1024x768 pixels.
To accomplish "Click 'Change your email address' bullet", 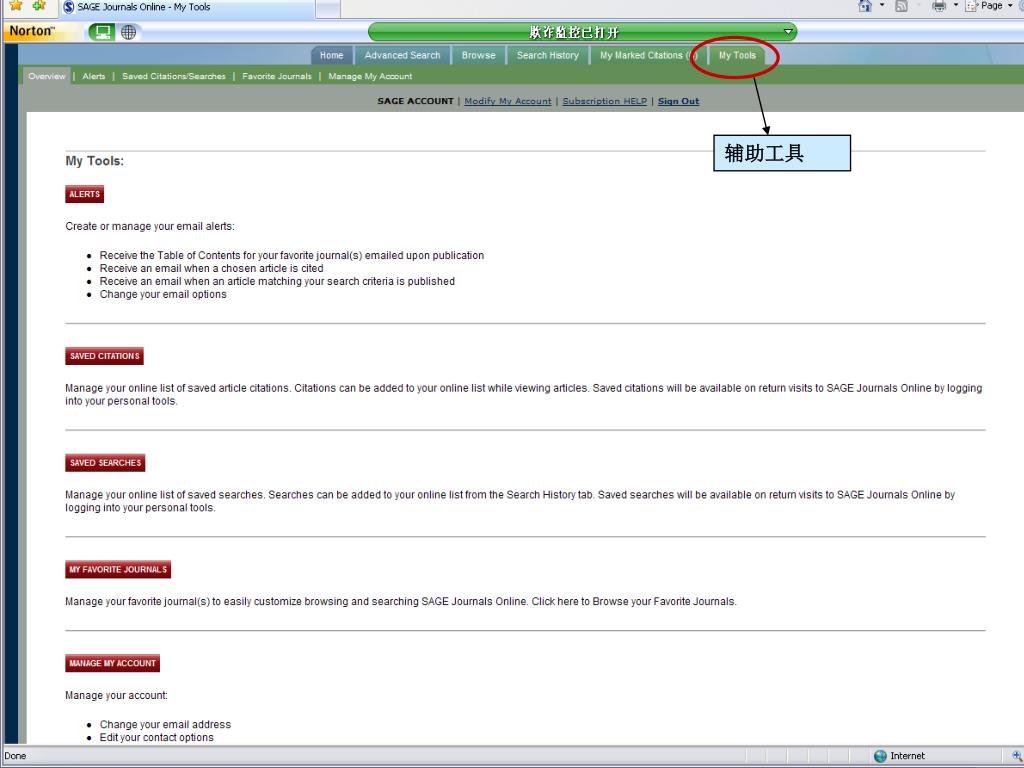I will 165,724.
